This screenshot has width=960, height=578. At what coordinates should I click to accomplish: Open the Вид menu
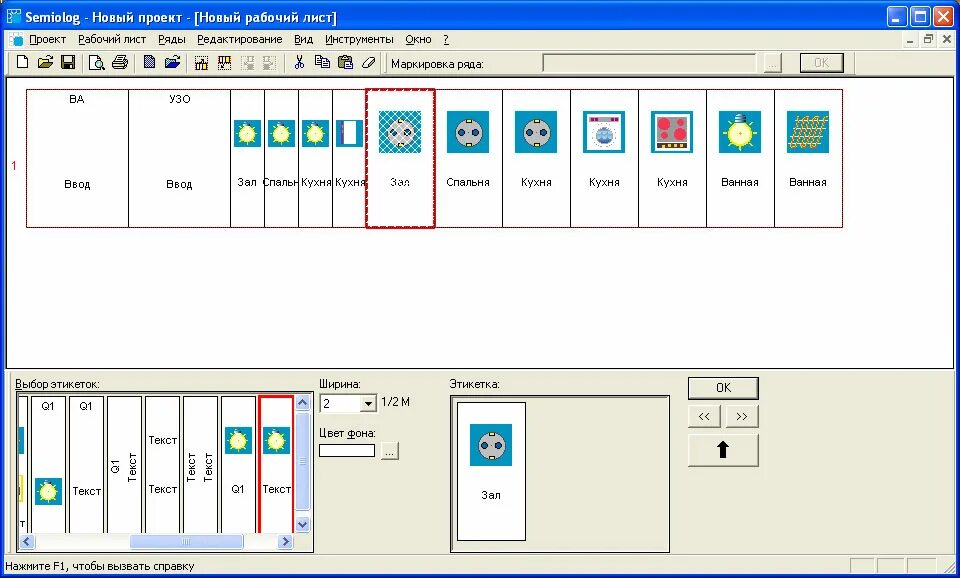303,39
